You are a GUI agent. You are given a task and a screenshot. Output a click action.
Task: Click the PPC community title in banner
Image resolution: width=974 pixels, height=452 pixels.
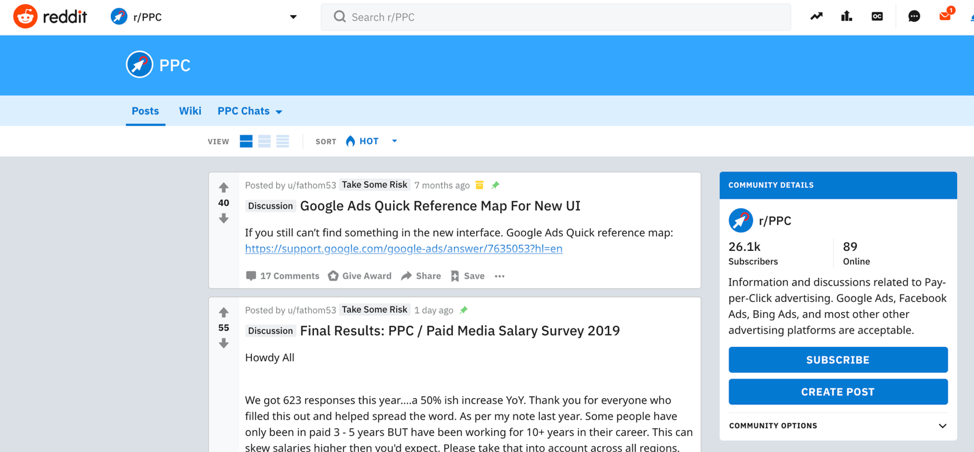pyautogui.click(x=175, y=65)
